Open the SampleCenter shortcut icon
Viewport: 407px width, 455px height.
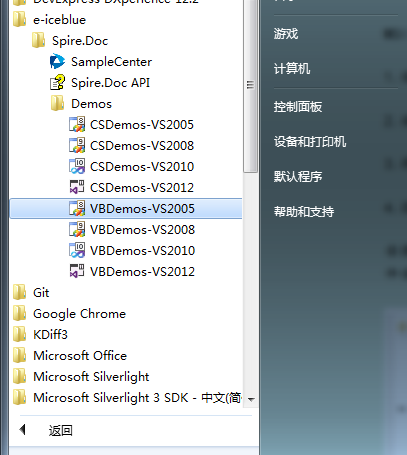[57, 62]
